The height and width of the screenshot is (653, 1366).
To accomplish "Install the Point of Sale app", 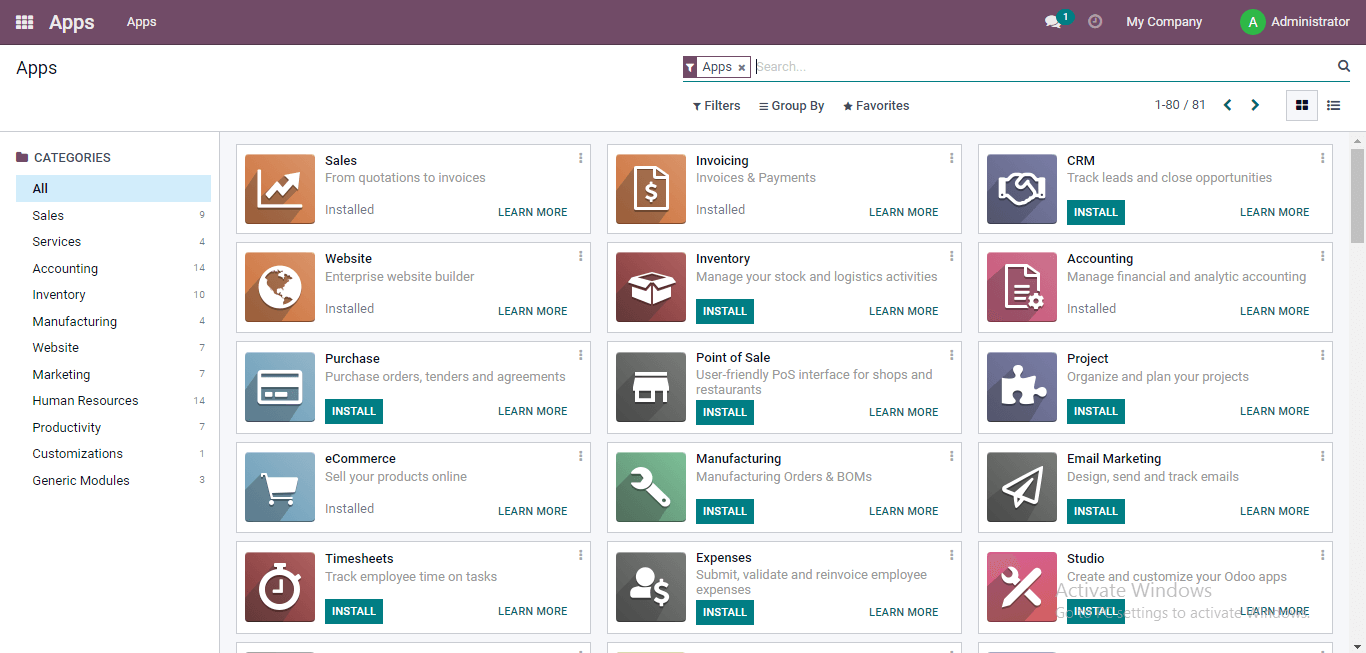I will click(x=725, y=412).
